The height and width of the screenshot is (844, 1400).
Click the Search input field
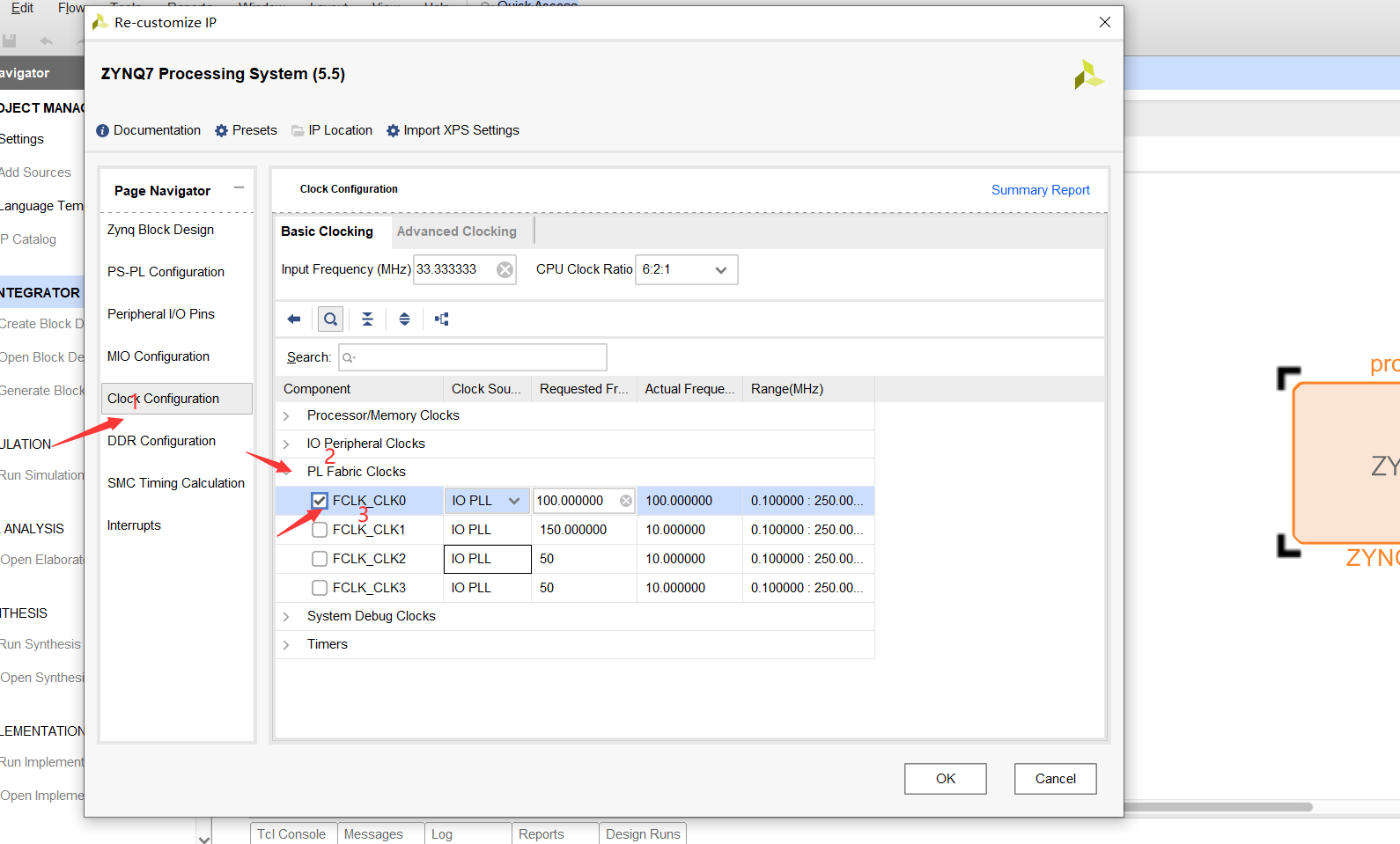click(x=473, y=357)
